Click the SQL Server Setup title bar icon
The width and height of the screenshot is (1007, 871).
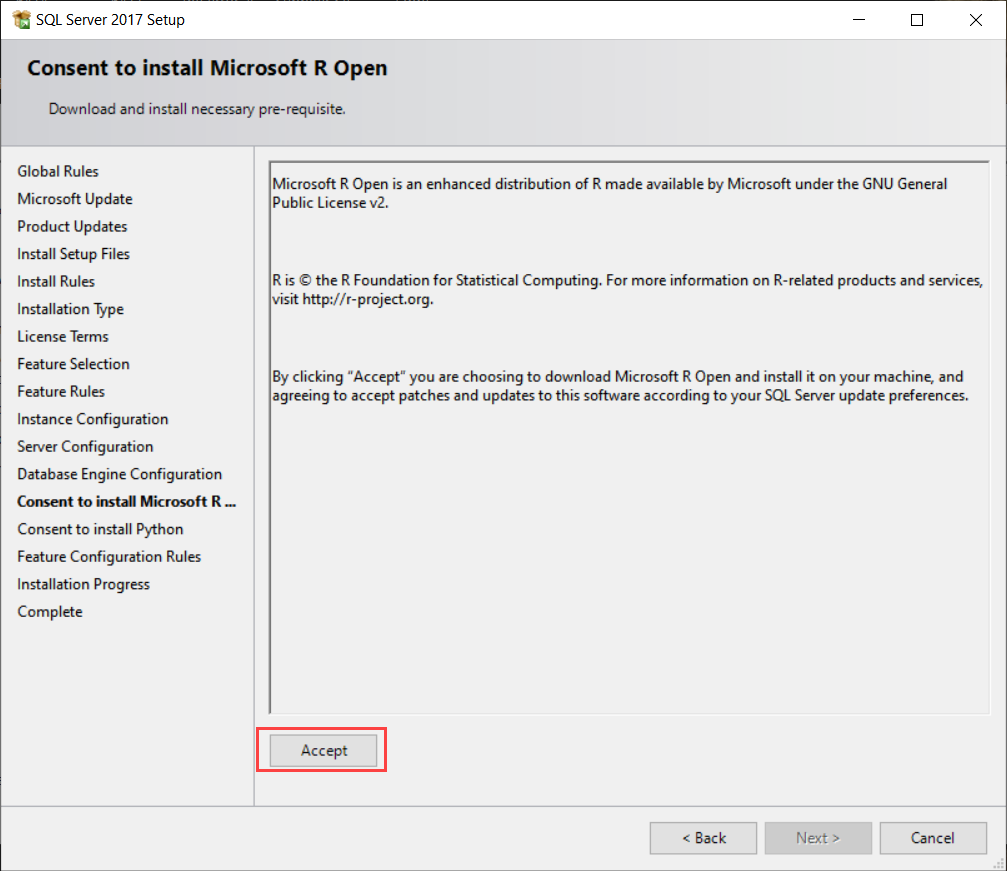point(20,19)
